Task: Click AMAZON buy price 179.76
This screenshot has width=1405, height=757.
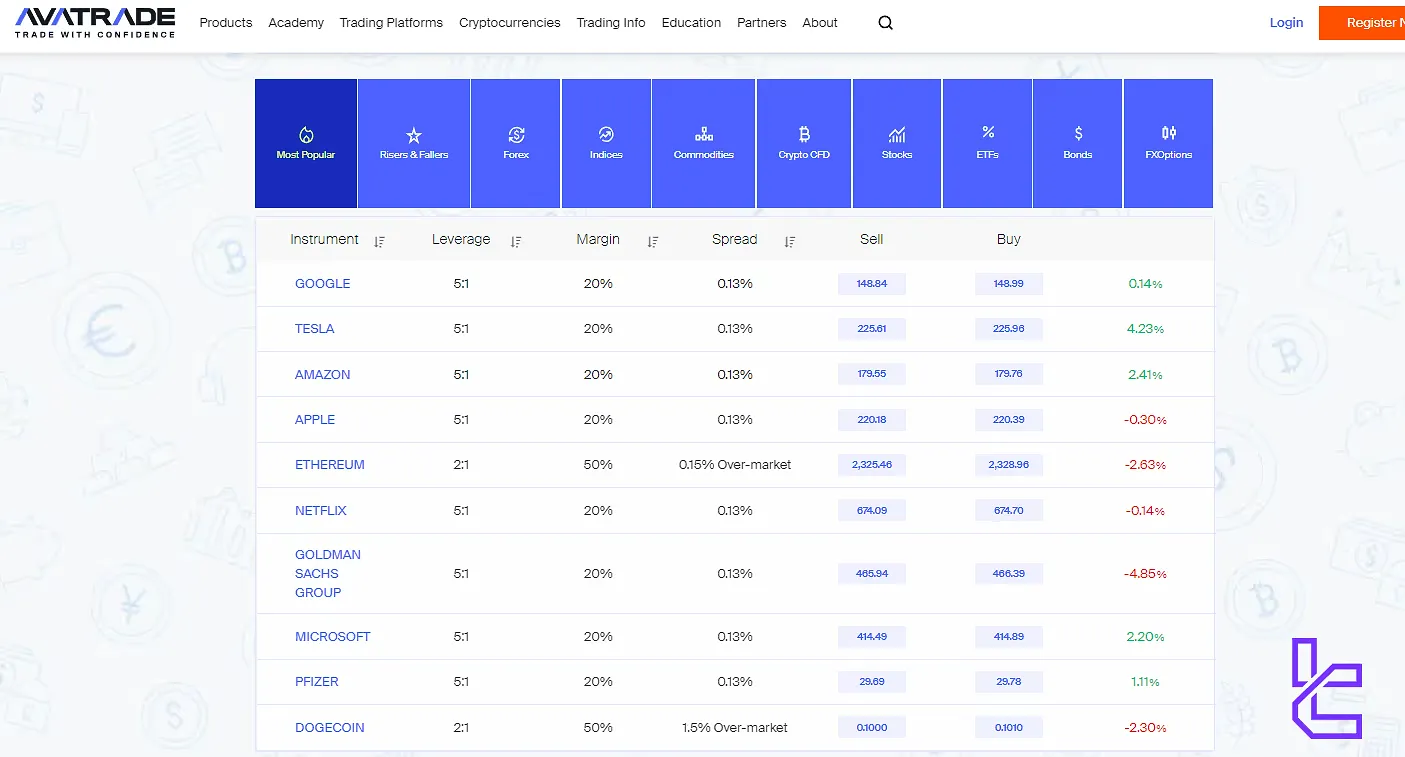Action: click(x=1009, y=375)
